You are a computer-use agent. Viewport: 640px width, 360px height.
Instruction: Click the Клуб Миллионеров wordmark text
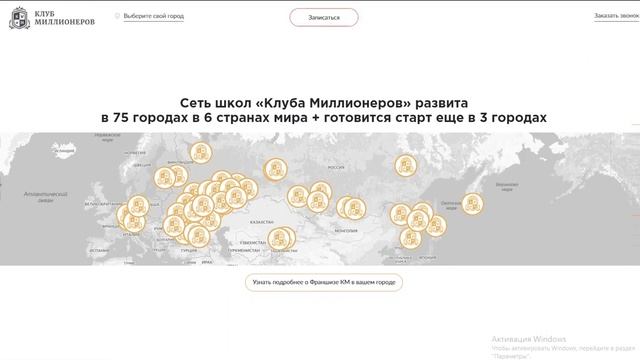click(64, 18)
